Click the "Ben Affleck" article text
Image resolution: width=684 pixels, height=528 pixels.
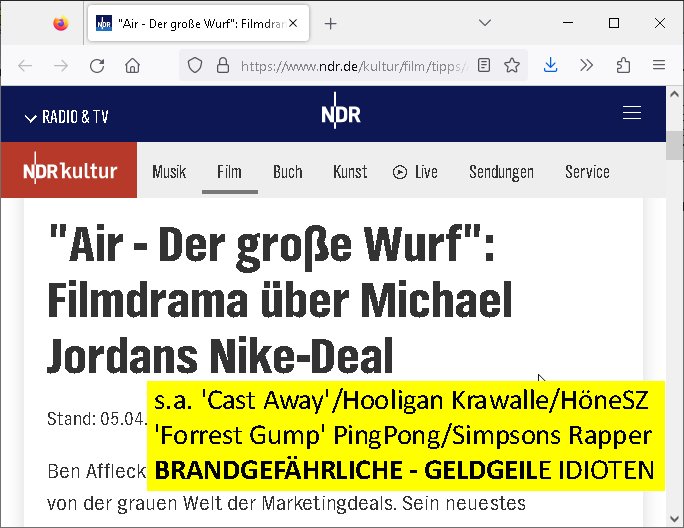pos(96,471)
